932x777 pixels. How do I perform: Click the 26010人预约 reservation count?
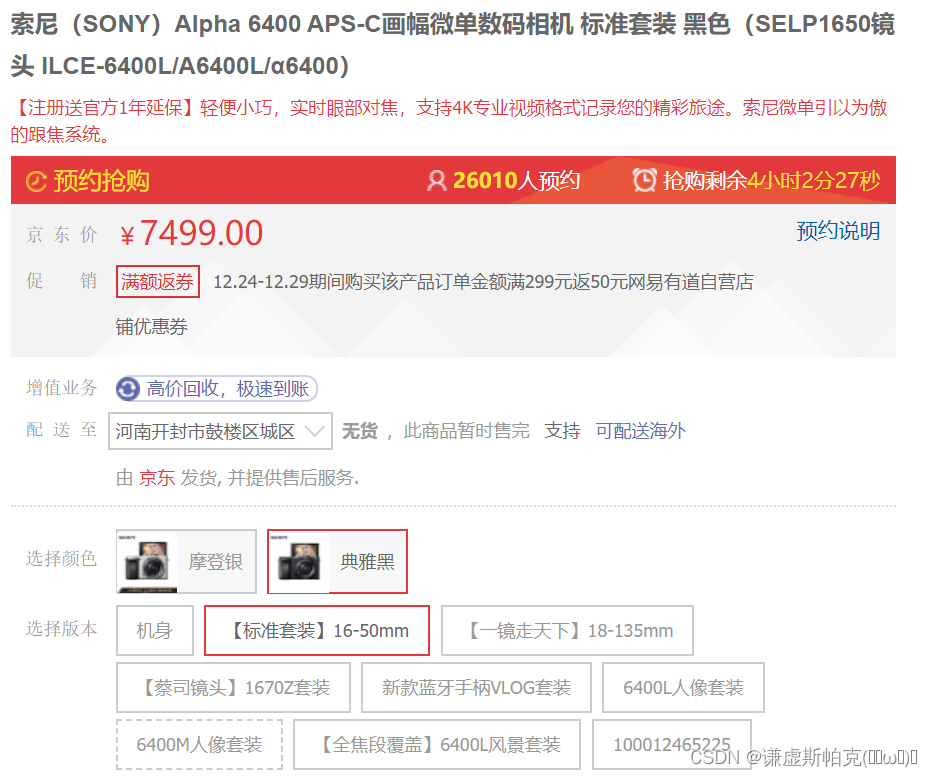(x=516, y=181)
